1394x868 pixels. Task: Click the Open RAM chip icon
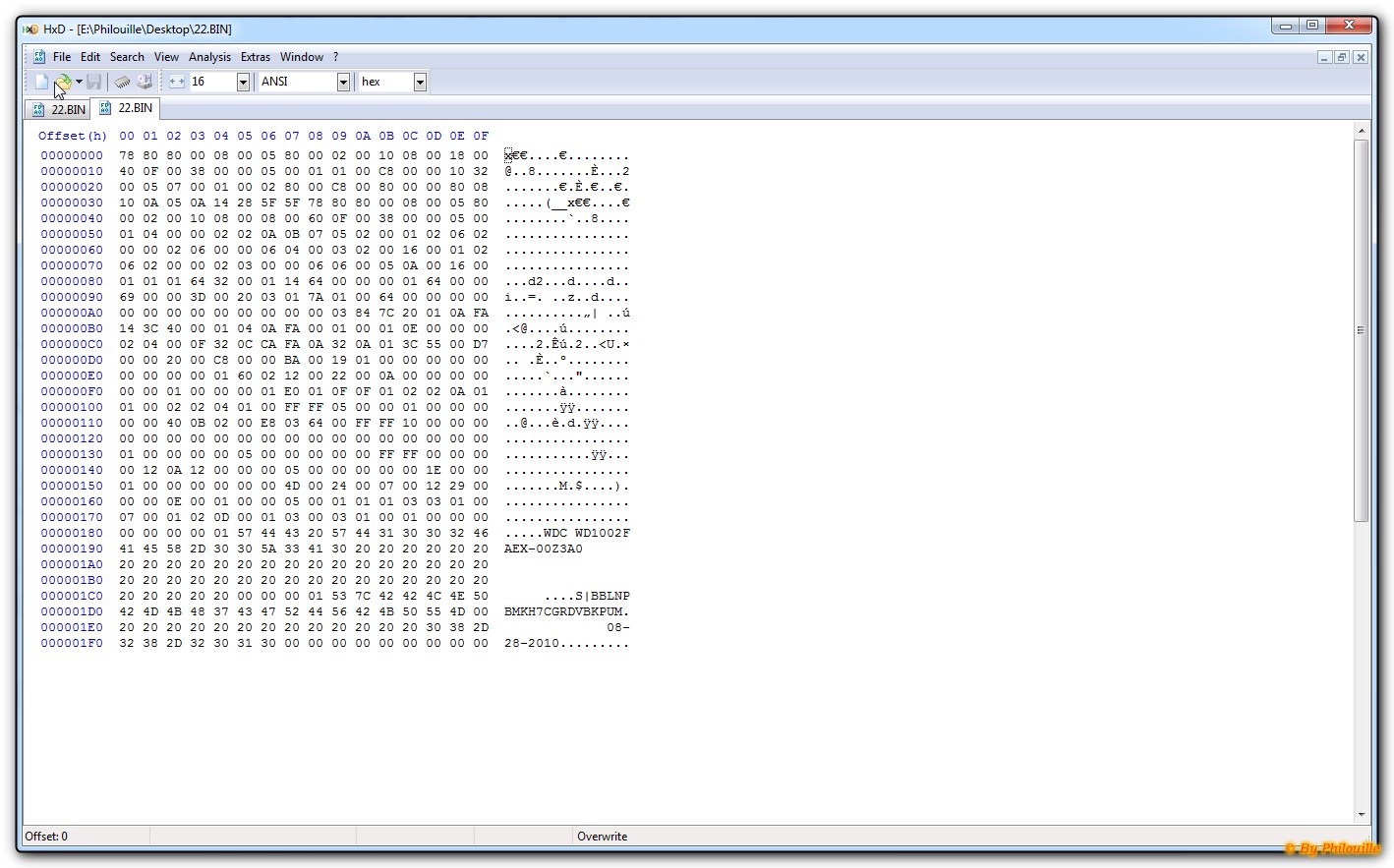[x=122, y=82]
